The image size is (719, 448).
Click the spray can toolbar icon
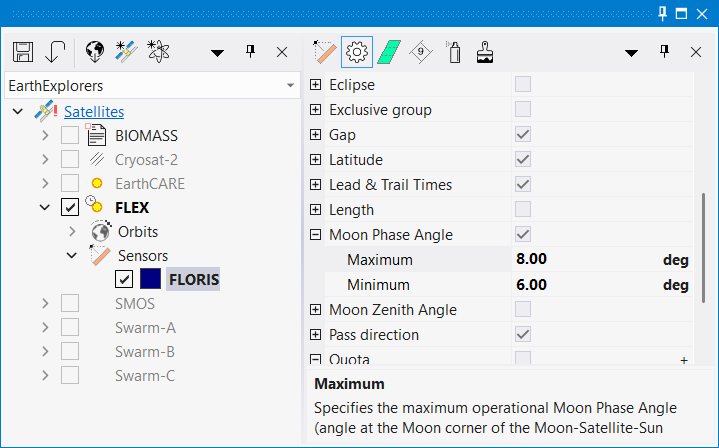(453, 52)
